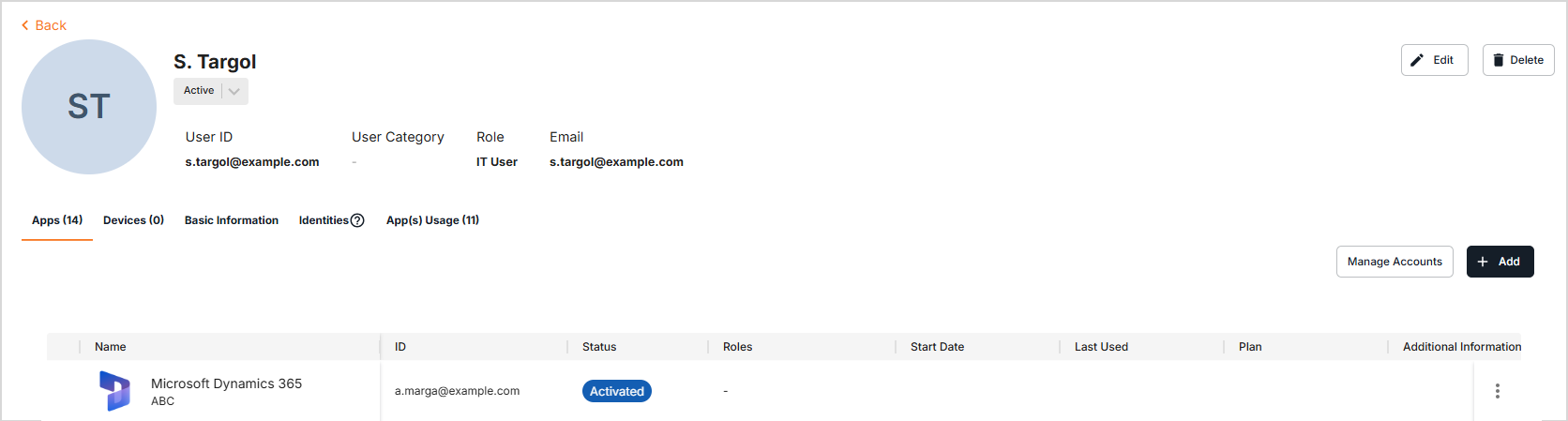
Task: Switch to the App(s) Usage (11) tab
Action: pos(432,220)
